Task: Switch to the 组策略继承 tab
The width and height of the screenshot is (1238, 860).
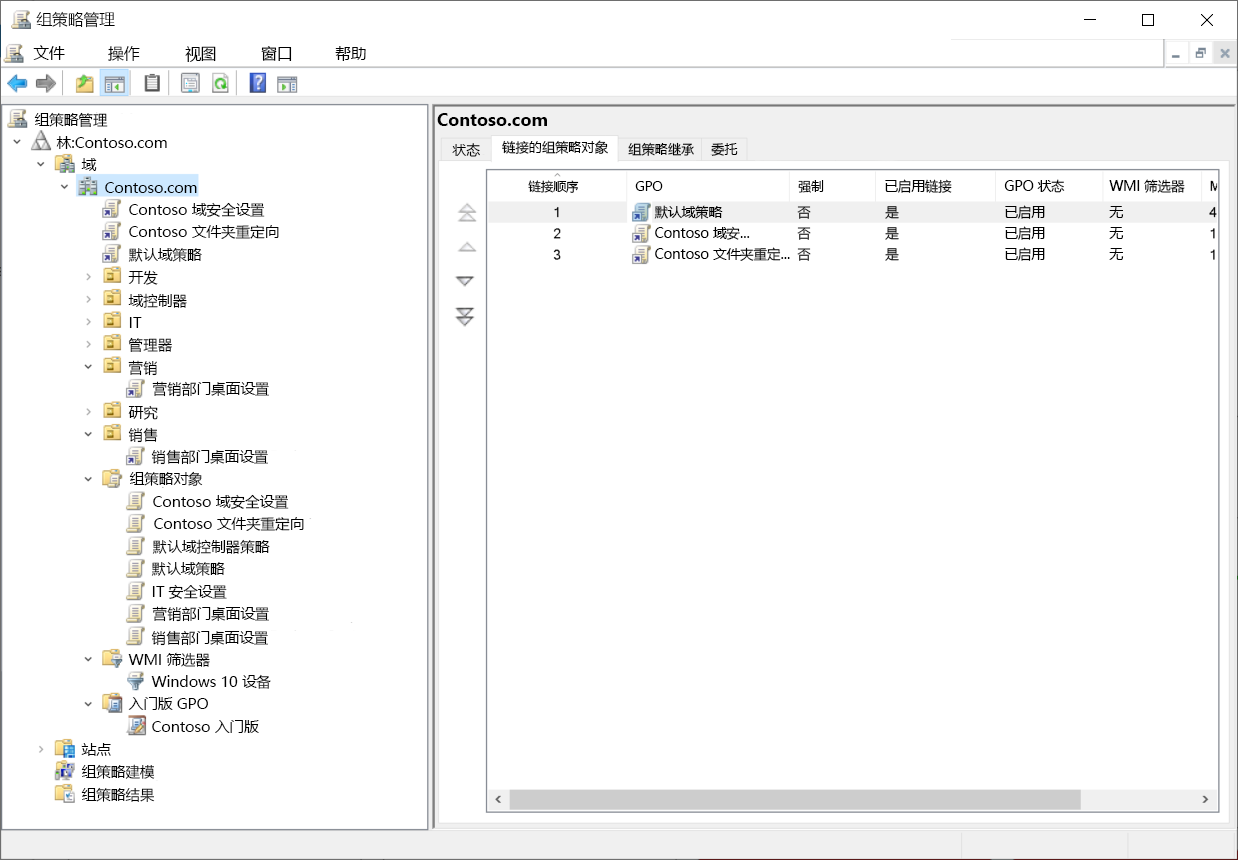Action: (660, 150)
